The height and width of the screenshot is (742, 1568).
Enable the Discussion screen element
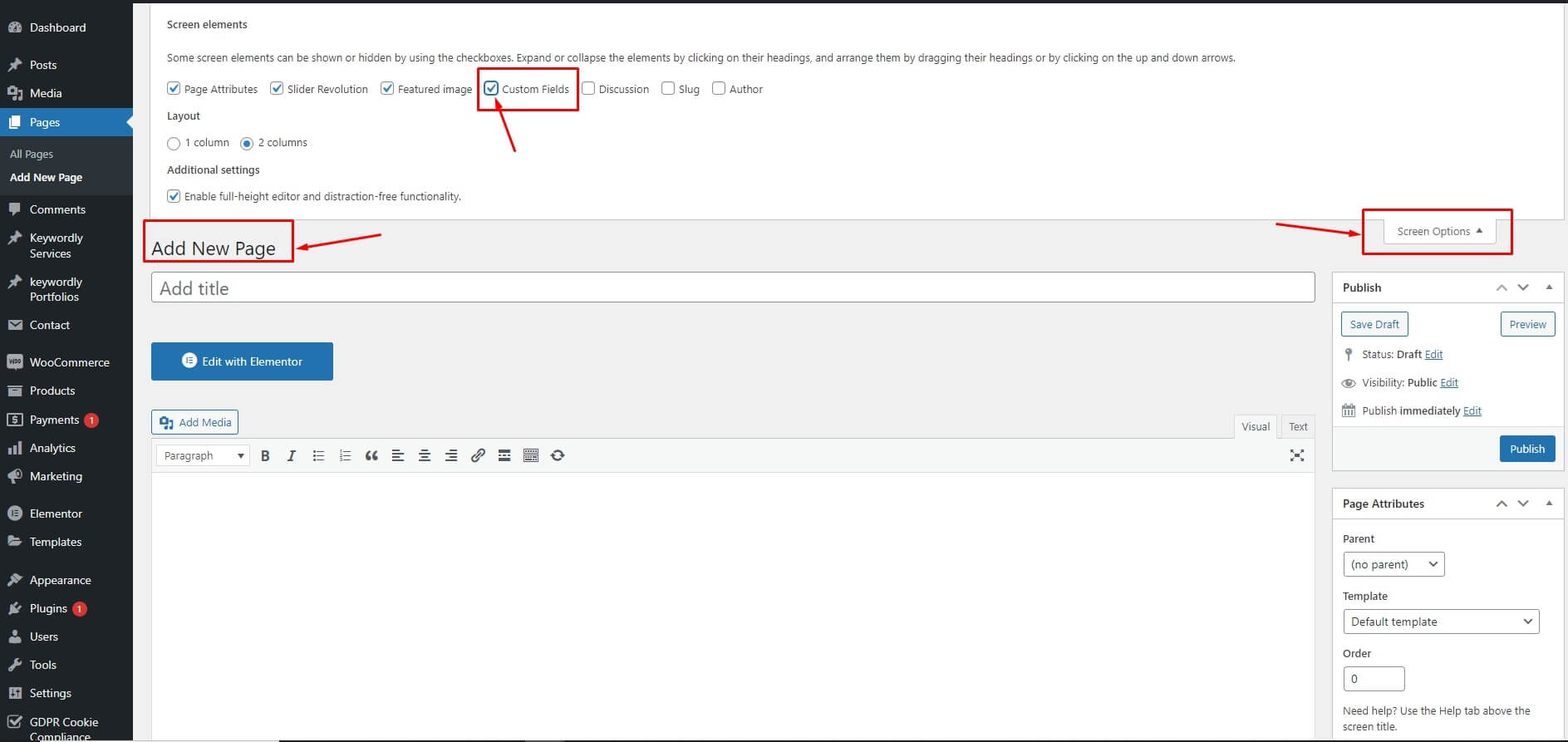pos(588,88)
